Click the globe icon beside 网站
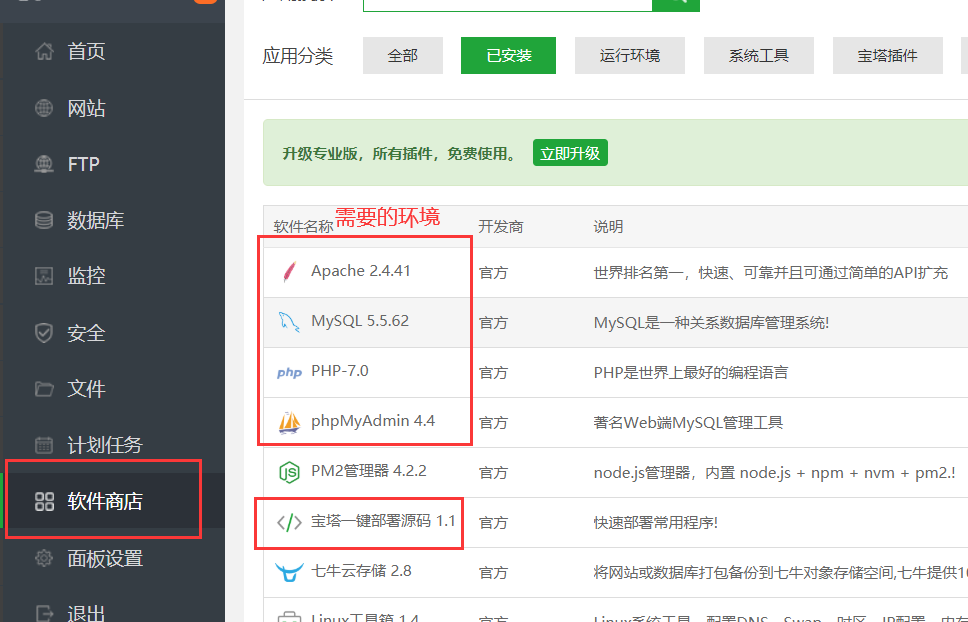The image size is (968, 622). [44, 108]
